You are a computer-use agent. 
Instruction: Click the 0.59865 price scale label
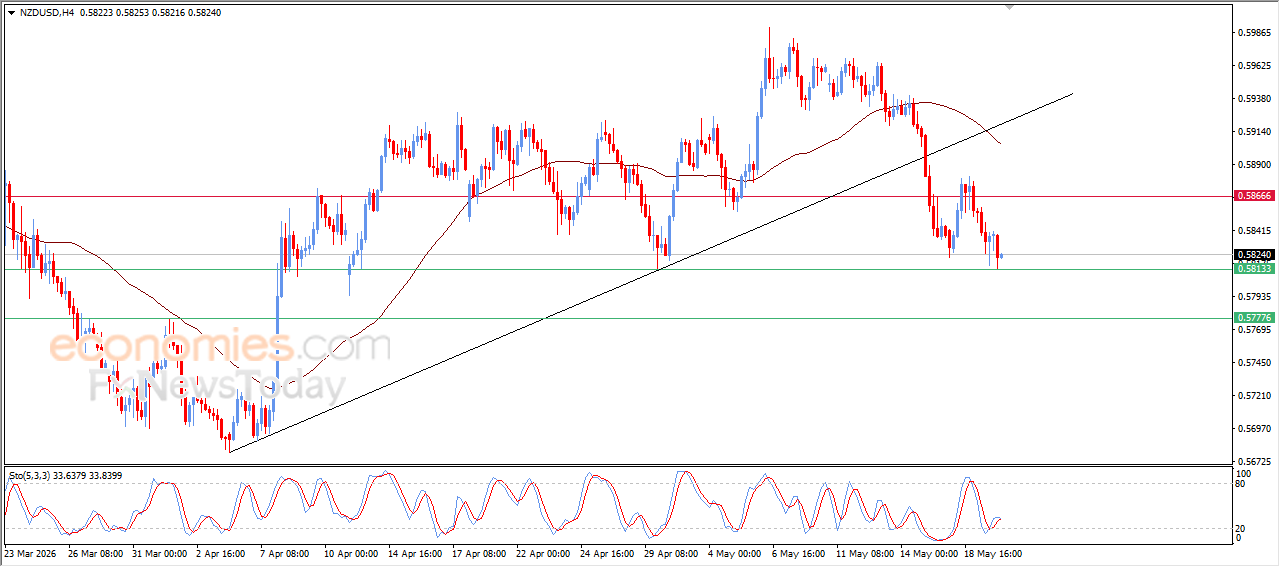[1256, 33]
